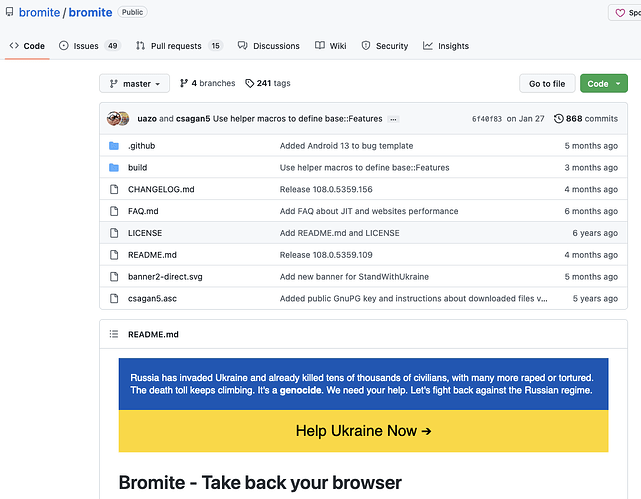641x499 pixels.
Task: Open commit 'Added Android 13 to bug template'
Action: tap(346, 146)
